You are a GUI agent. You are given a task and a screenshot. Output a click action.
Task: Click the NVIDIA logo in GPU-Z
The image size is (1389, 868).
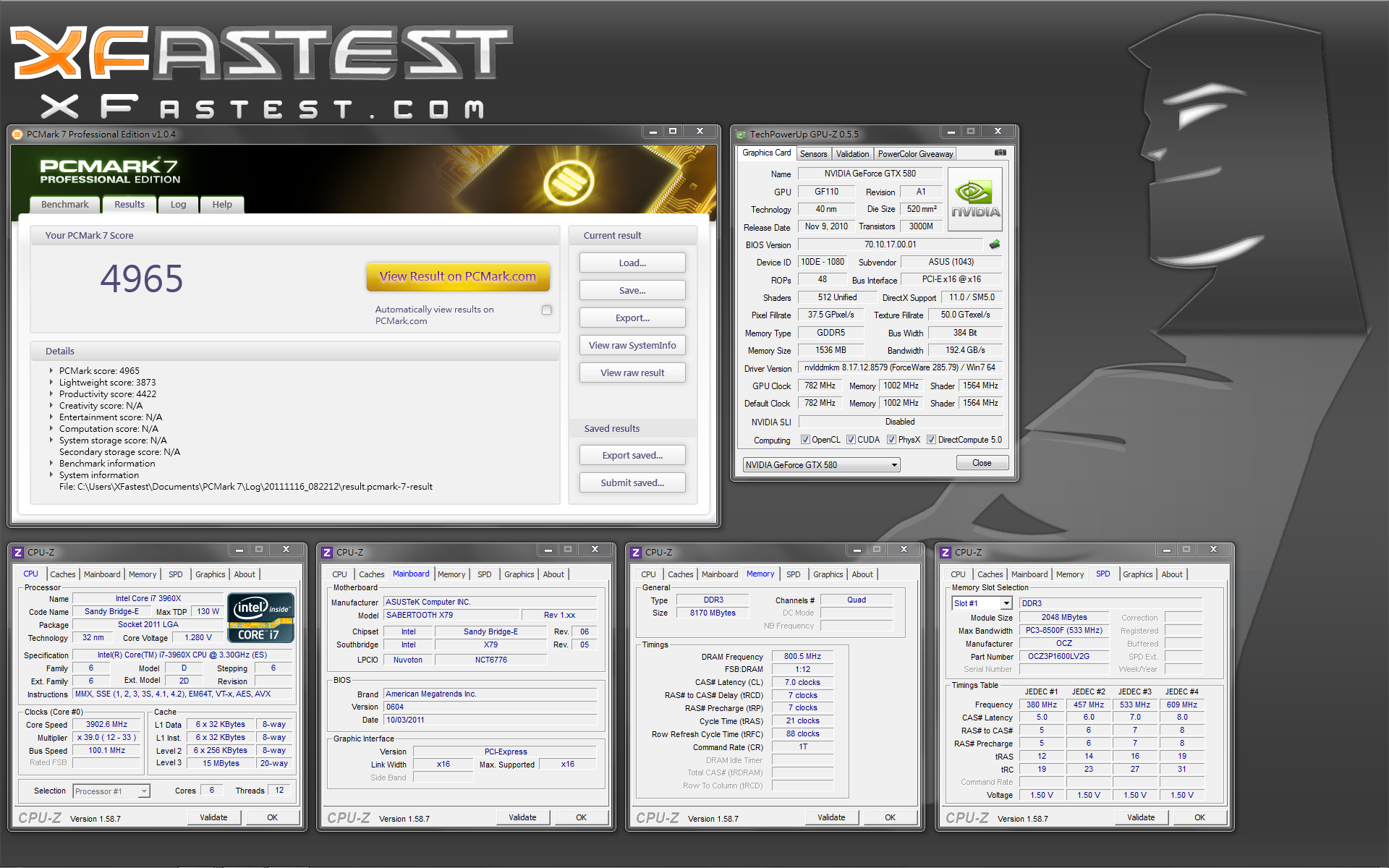pyautogui.click(x=974, y=200)
